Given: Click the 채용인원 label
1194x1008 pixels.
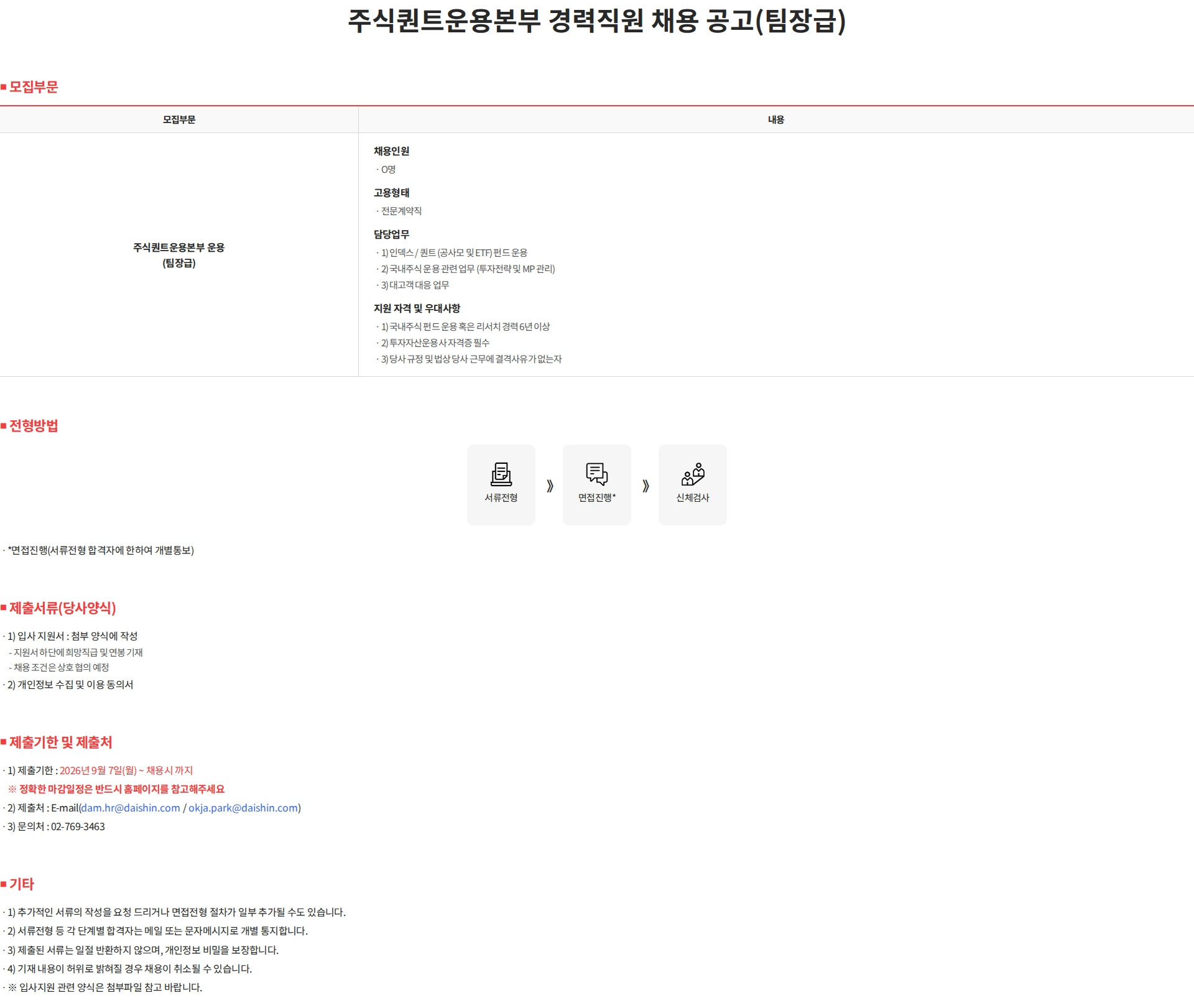Looking at the screenshot, I should pos(391,151).
